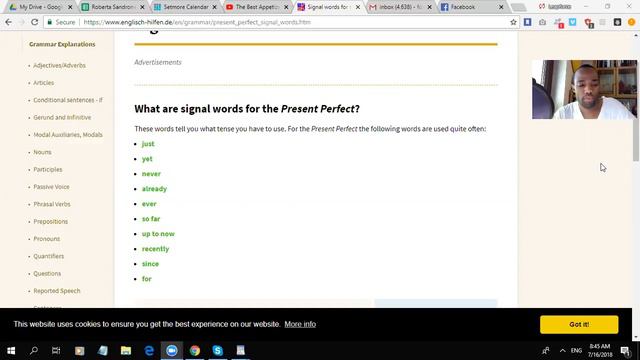Click the signal word 'since'
The height and width of the screenshot is (360, 640).
click(x=150, y=264)
